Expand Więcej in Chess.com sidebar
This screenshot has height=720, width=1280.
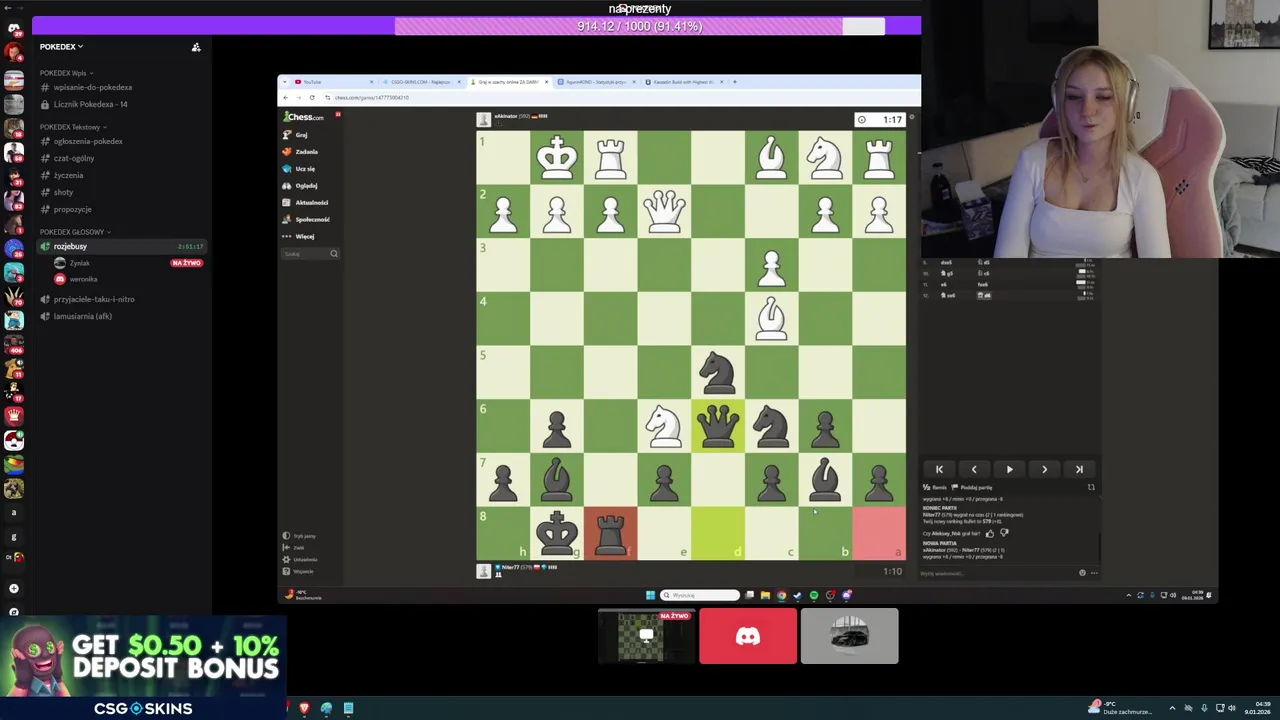pos(300,237)
